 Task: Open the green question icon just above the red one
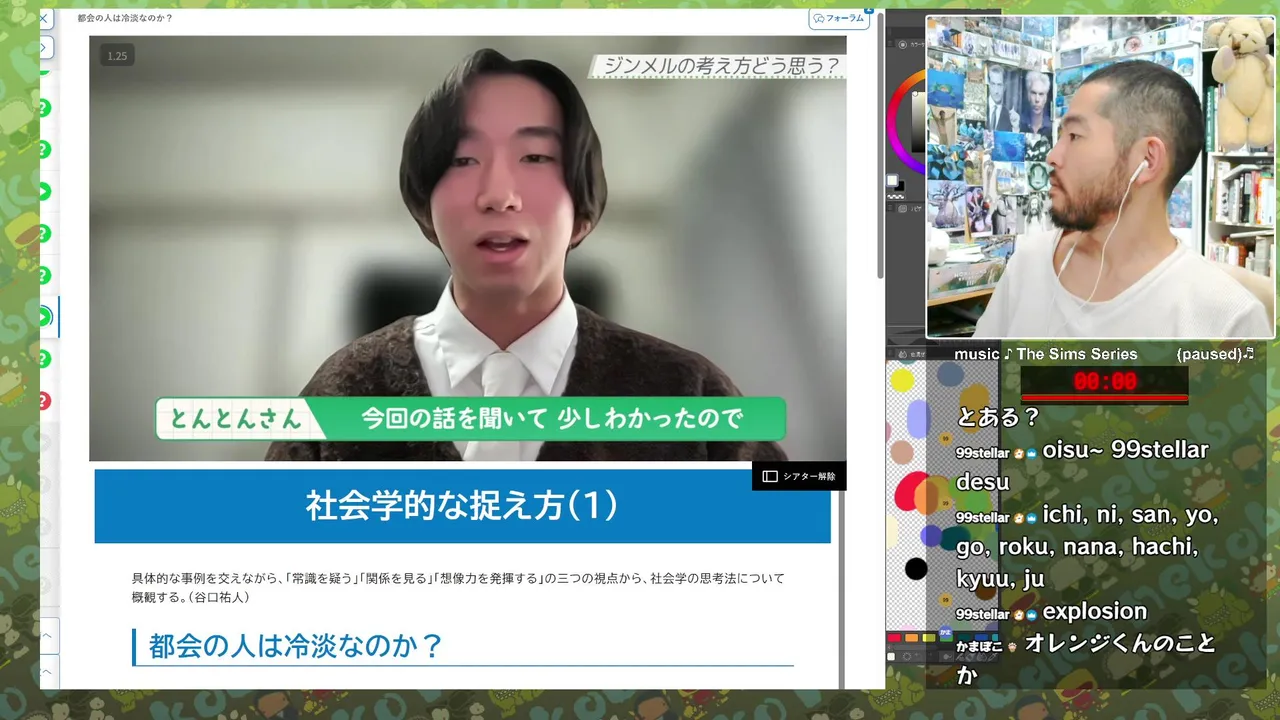(x=44, y=359)
